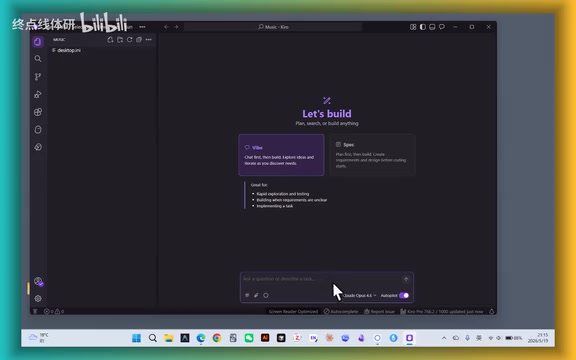Open explorer more actions ellipsis
This screenshot has width=576, height=360.
click(x=148, y=40)
